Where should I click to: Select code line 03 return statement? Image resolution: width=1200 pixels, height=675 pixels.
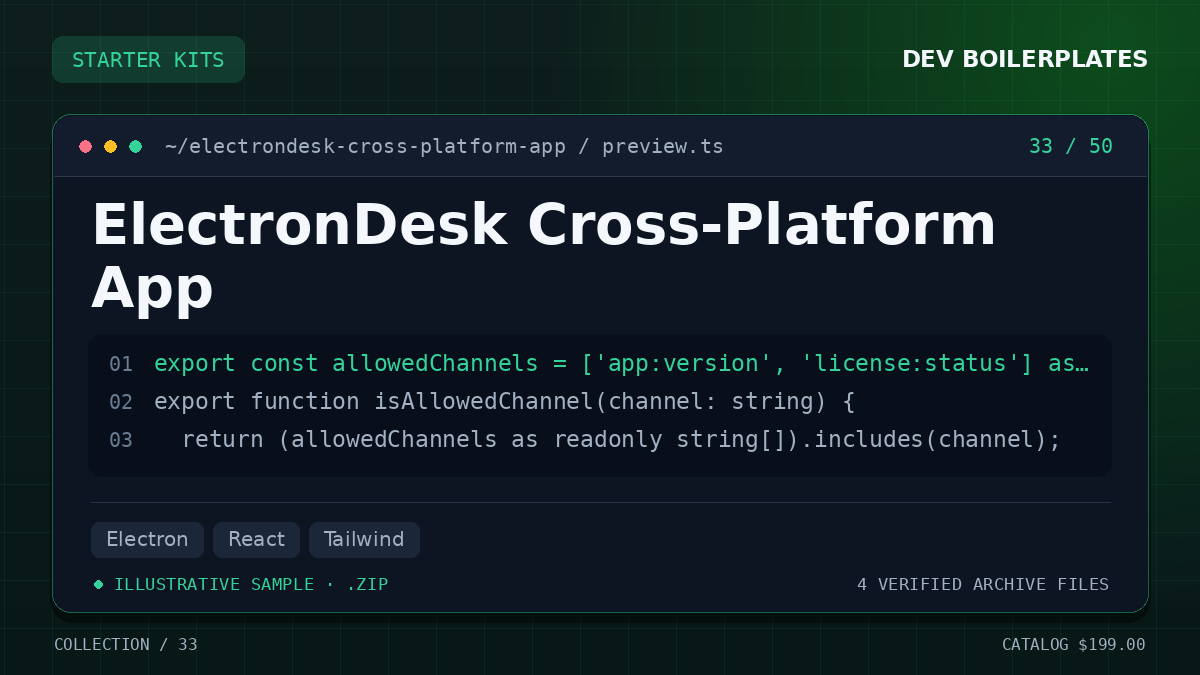pyautogui.click(x=621, y=440)
